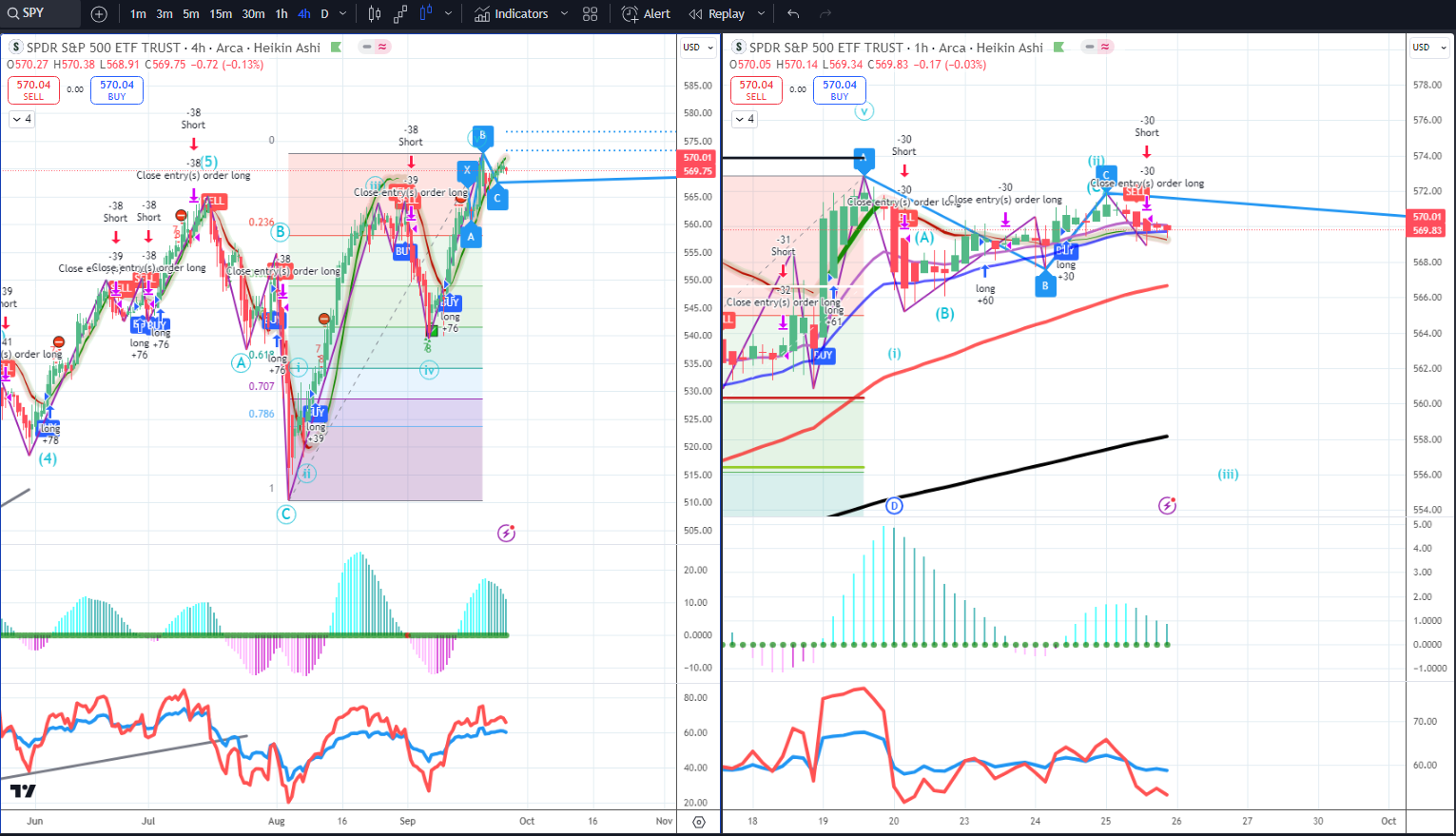Click the circled v wave label on the 1h chart
Image resolution: width=1456 pixels, height=836 pixels.
click(864, 111)
